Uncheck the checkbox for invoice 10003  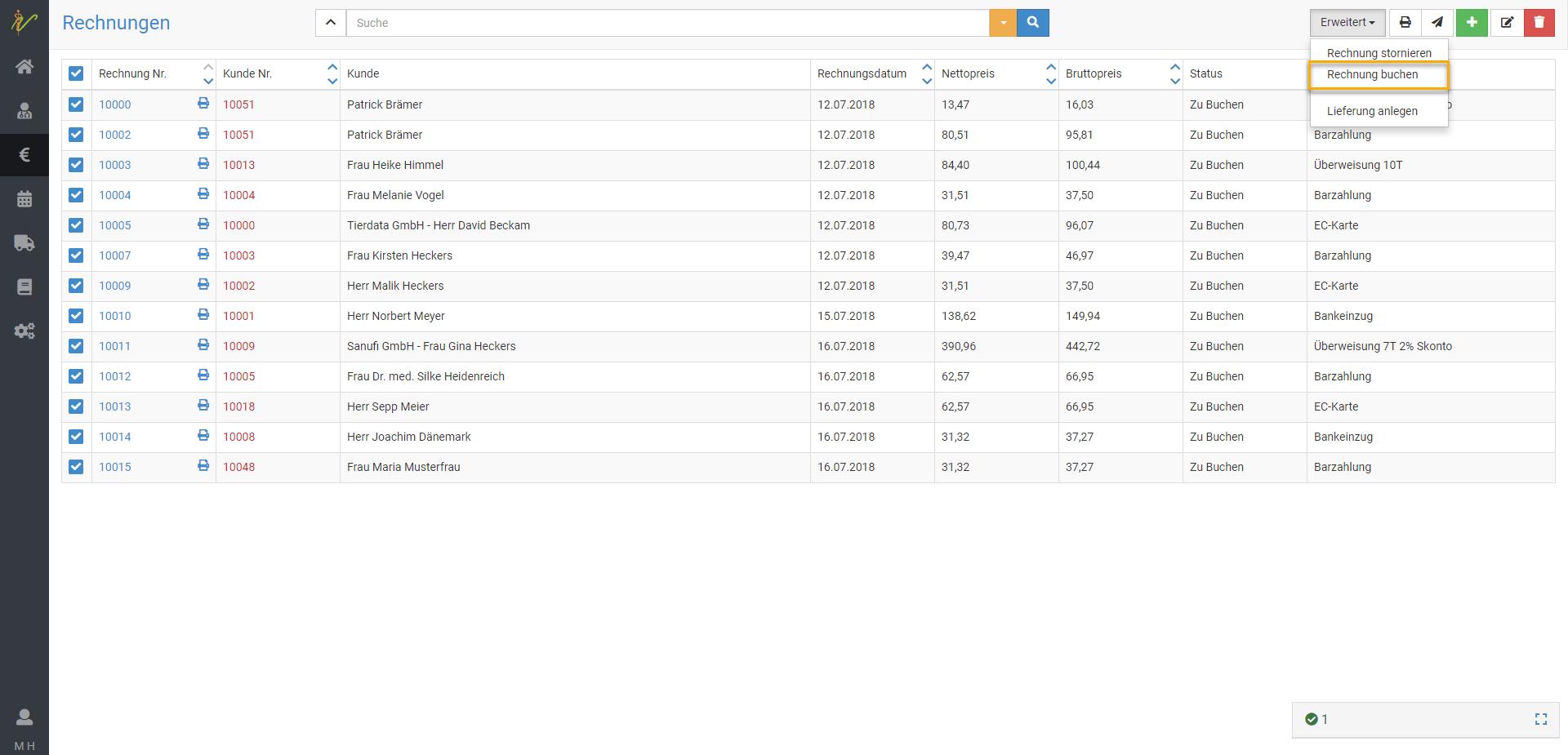click(x=76, y=165)
